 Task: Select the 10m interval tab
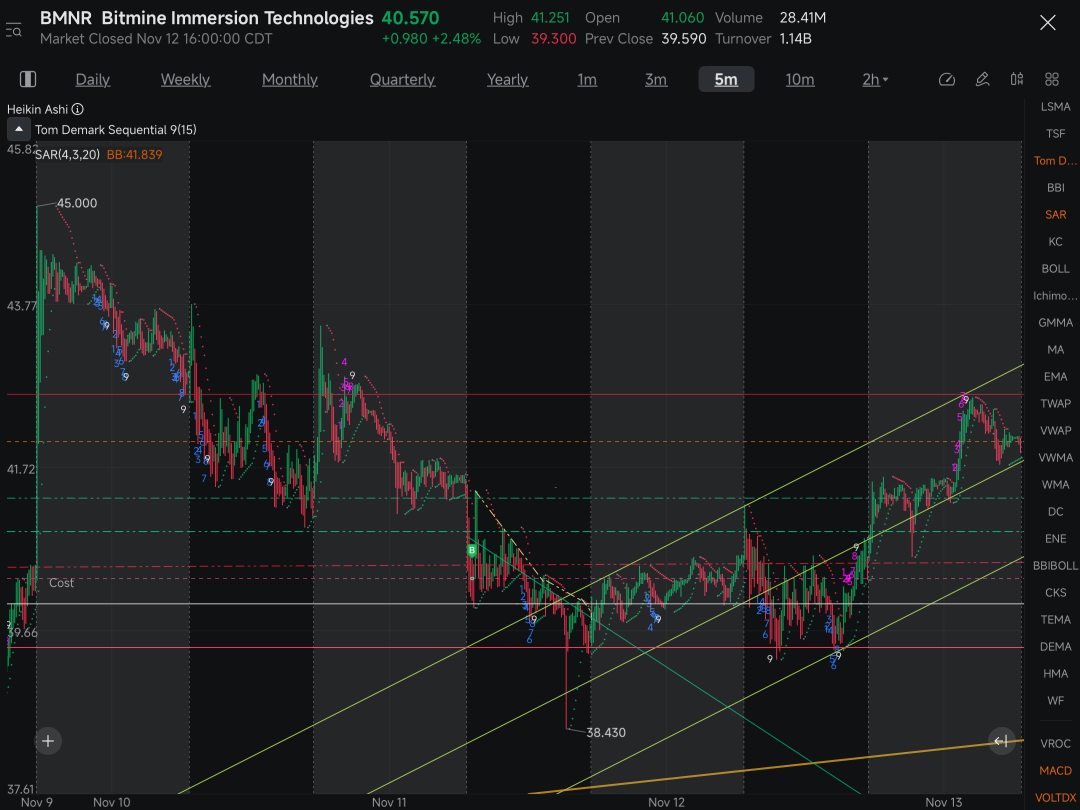coord(799,79)
